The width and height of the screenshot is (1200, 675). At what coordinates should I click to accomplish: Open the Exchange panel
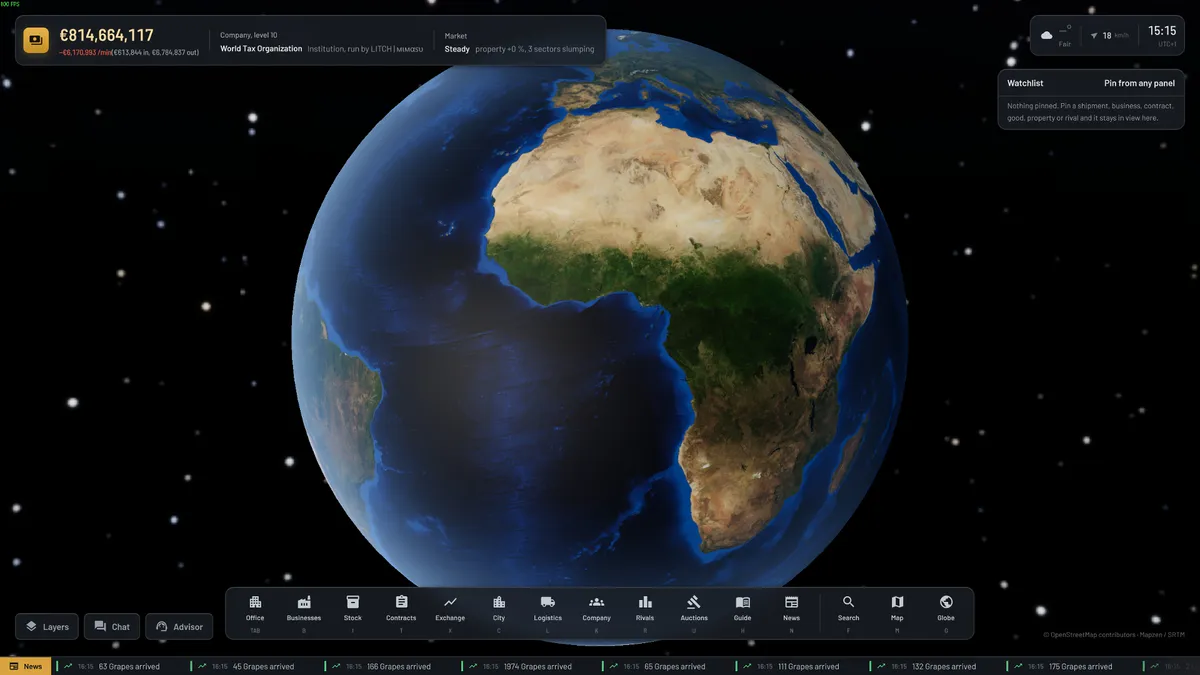(450, 612)
